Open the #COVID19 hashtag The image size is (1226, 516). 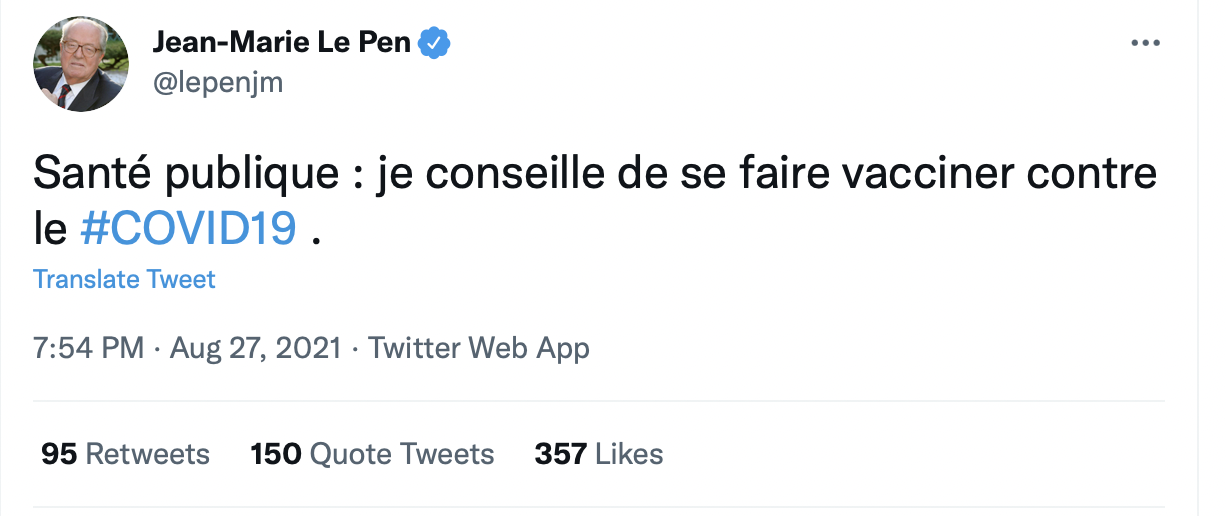pyautogui.click(x=188, y=229)
